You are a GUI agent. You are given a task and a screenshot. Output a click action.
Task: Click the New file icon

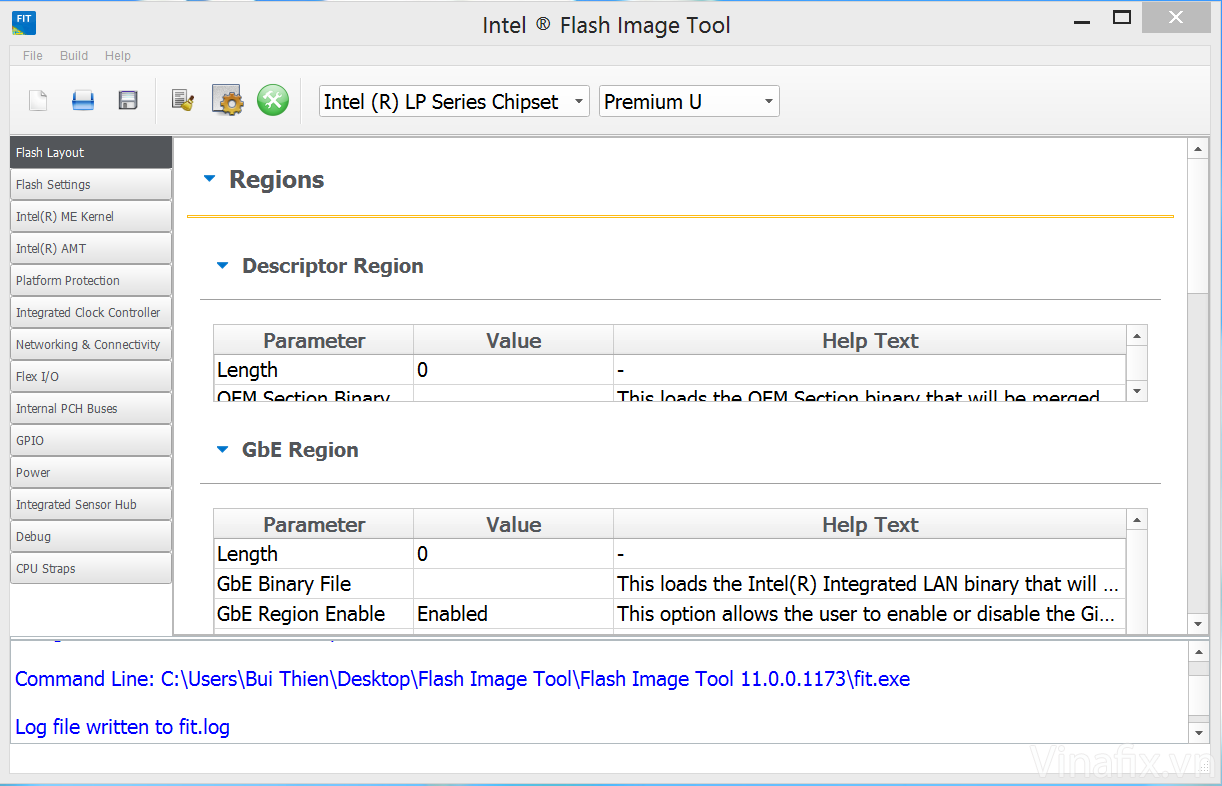coord(38,100)
